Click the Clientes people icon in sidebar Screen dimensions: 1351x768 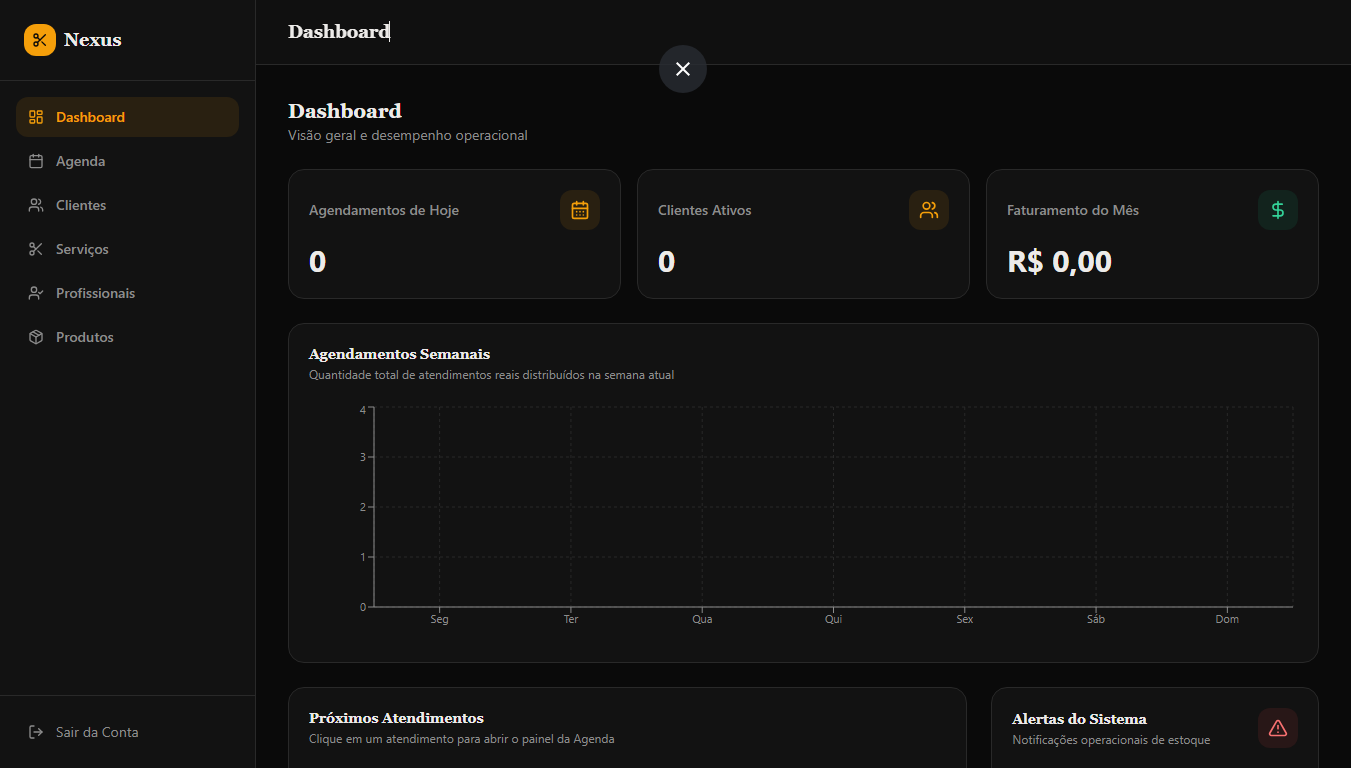click(x=36, y=205)
